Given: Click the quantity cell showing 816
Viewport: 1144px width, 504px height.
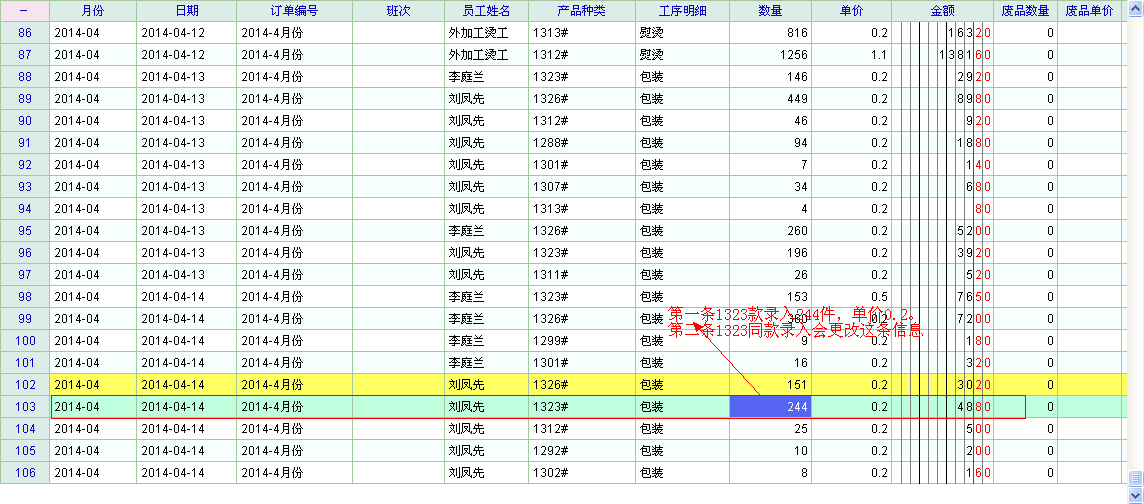Looking at the screenshot, I should [x=770, y=33].
